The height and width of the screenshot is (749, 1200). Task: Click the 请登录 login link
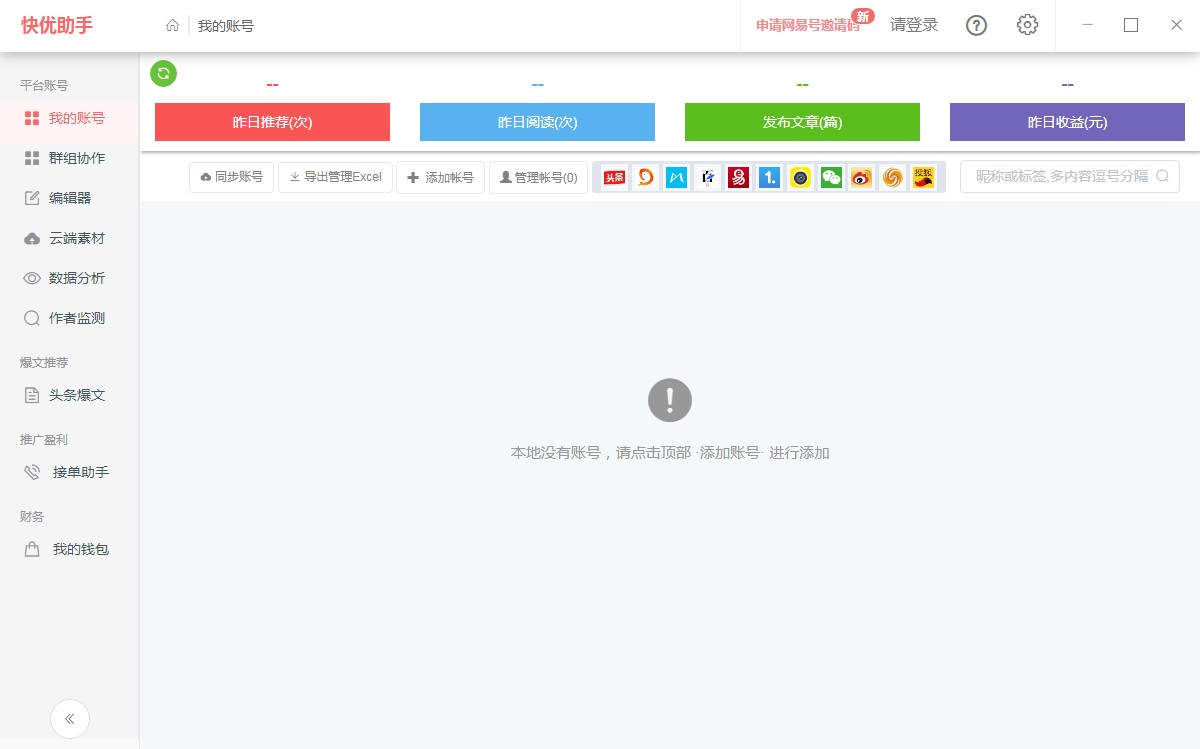[x=914, y=25]
